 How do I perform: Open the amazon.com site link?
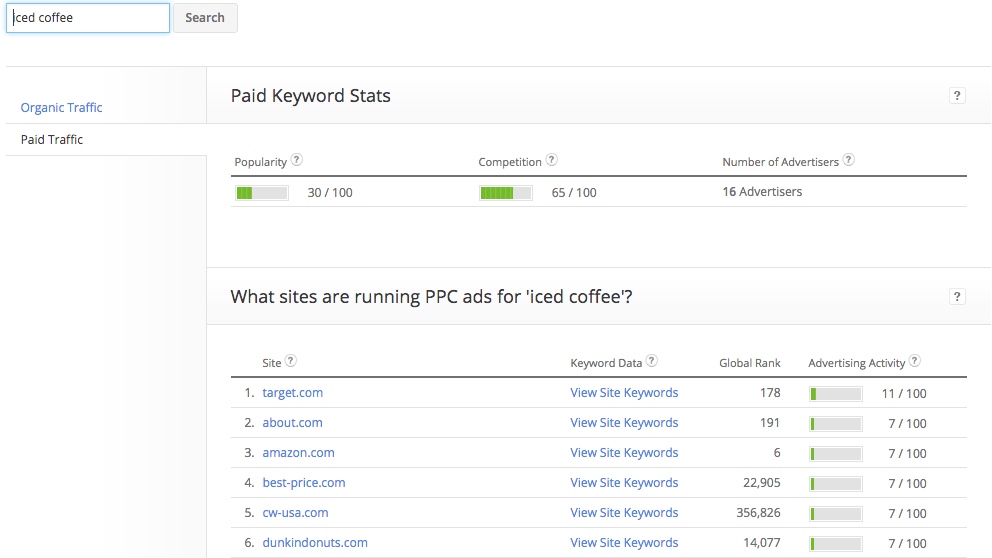pyautogui.click(x=298, y=453)
